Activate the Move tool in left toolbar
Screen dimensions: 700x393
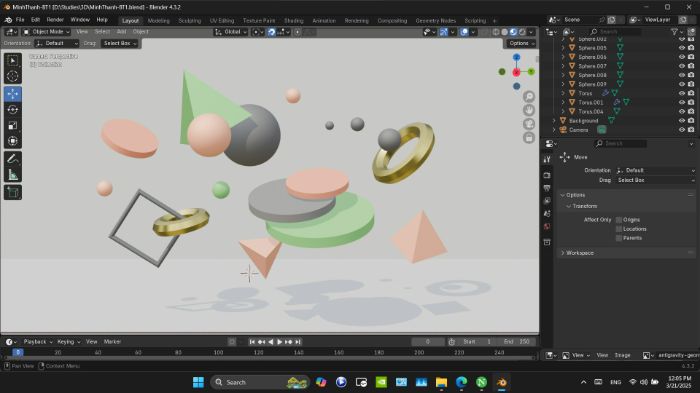click(12, 94)
